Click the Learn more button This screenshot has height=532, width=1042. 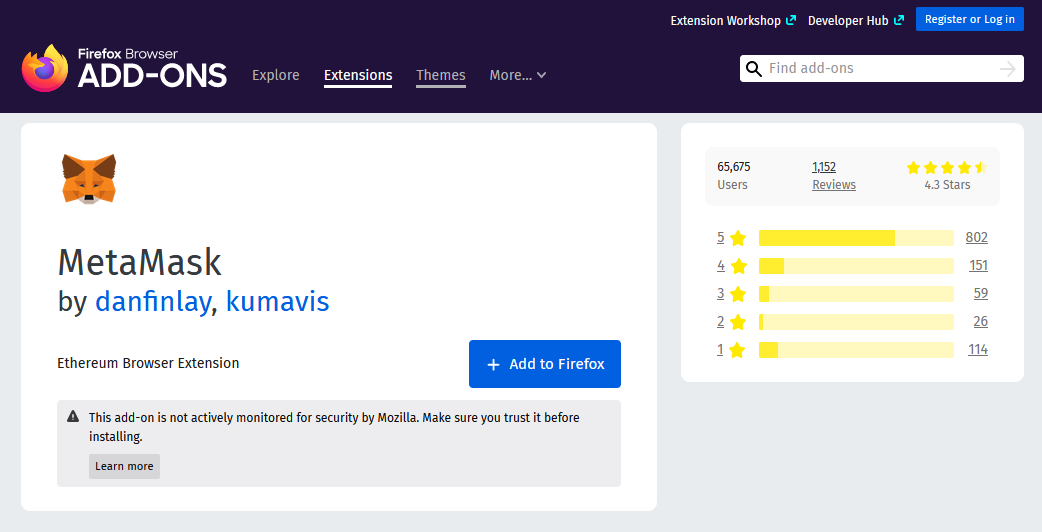[124, 466]
